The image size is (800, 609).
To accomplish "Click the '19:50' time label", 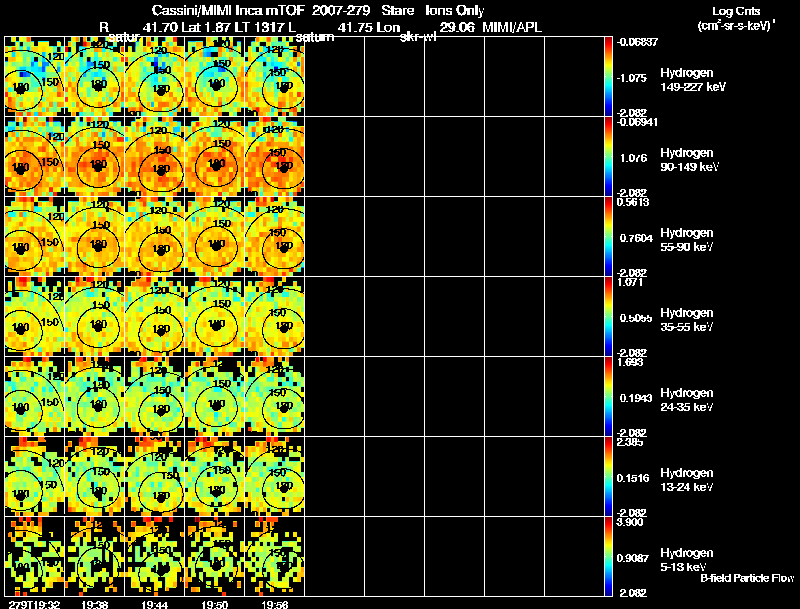I will (214, 604).
